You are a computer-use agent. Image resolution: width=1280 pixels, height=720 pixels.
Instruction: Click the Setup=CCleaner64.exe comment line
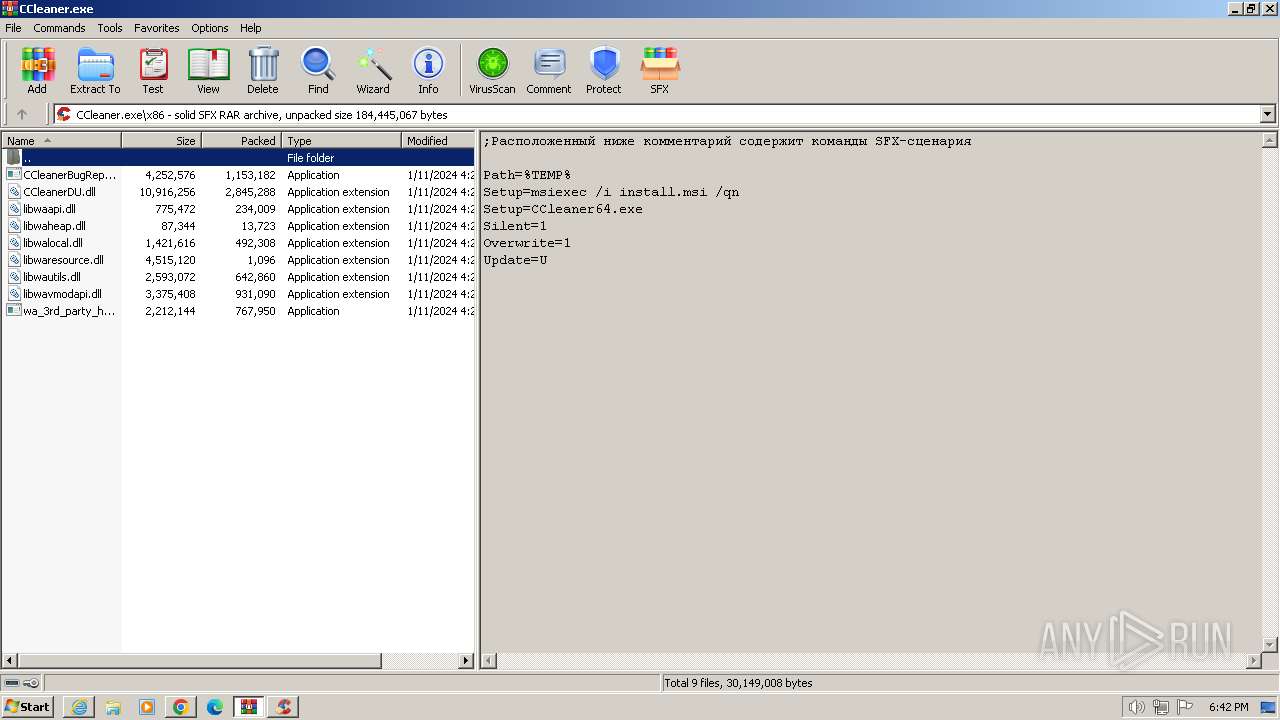[x=563, y=209]
